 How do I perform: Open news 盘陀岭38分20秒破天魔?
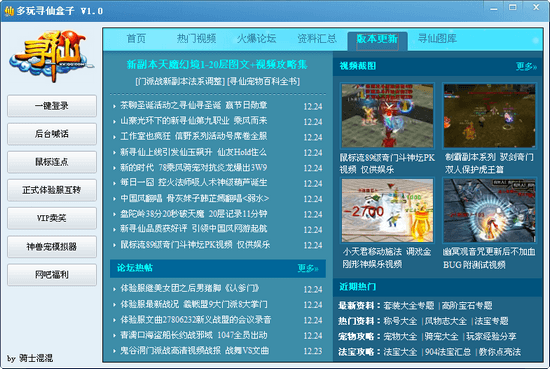pyautogui.click(x=194, y=214)
